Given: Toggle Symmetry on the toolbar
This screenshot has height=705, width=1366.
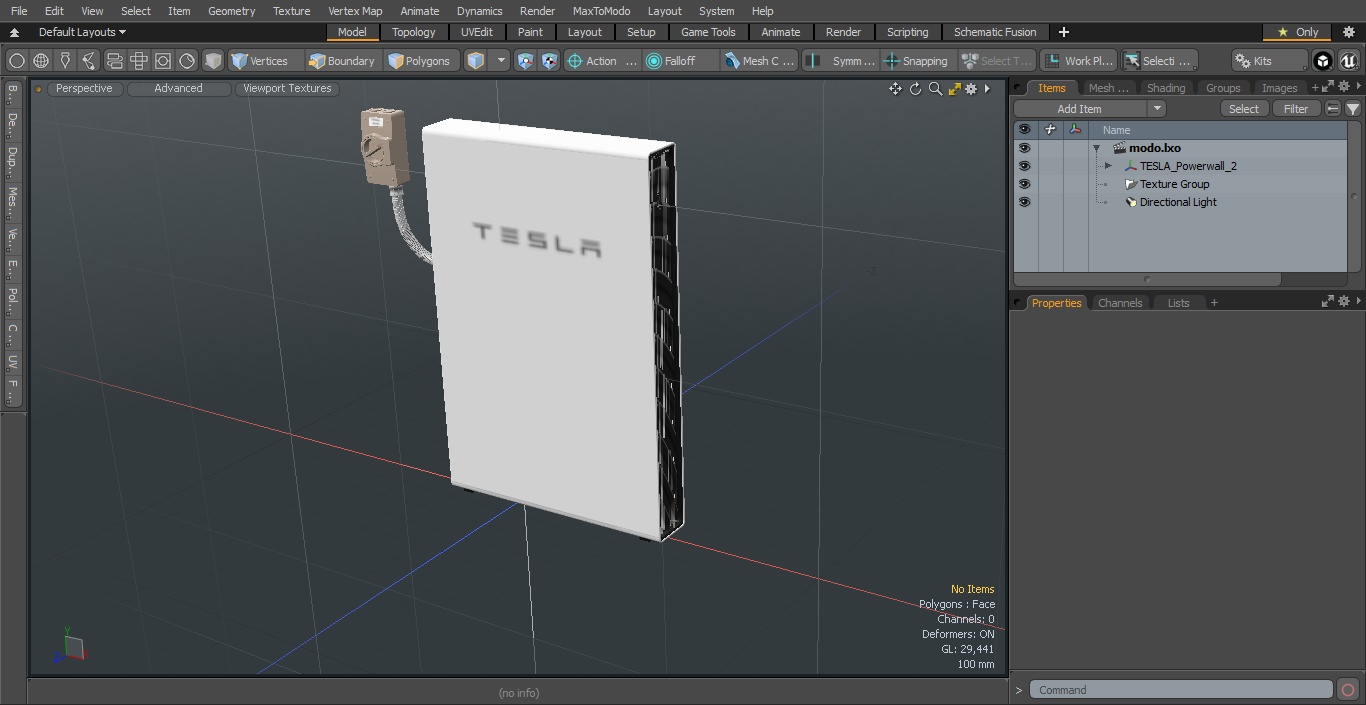Looking at the screenshot, I should pyautogui.click(x=841, y=61).
